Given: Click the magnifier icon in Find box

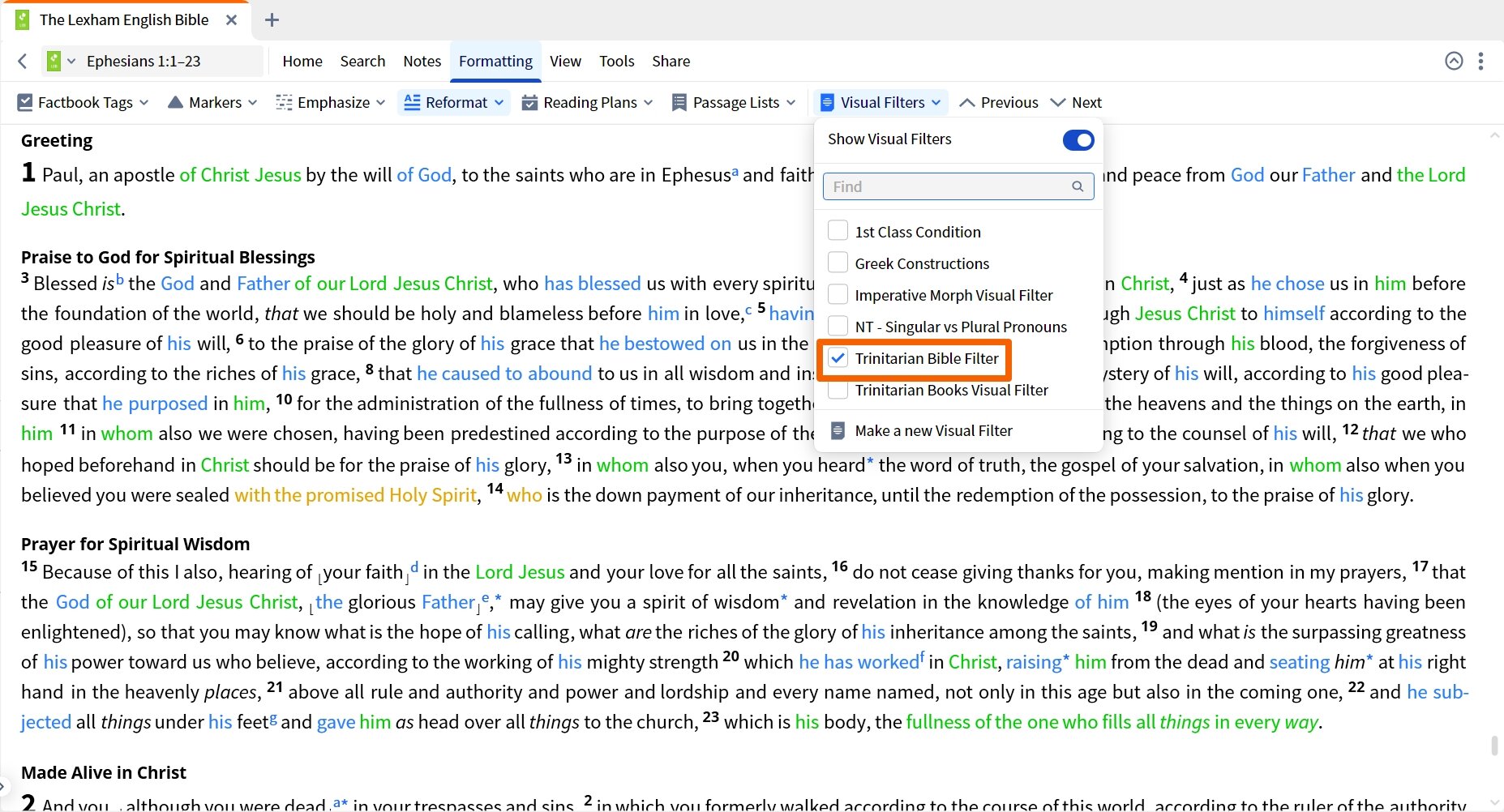Looking at the screenshot, I should (x=1078, y=186).
